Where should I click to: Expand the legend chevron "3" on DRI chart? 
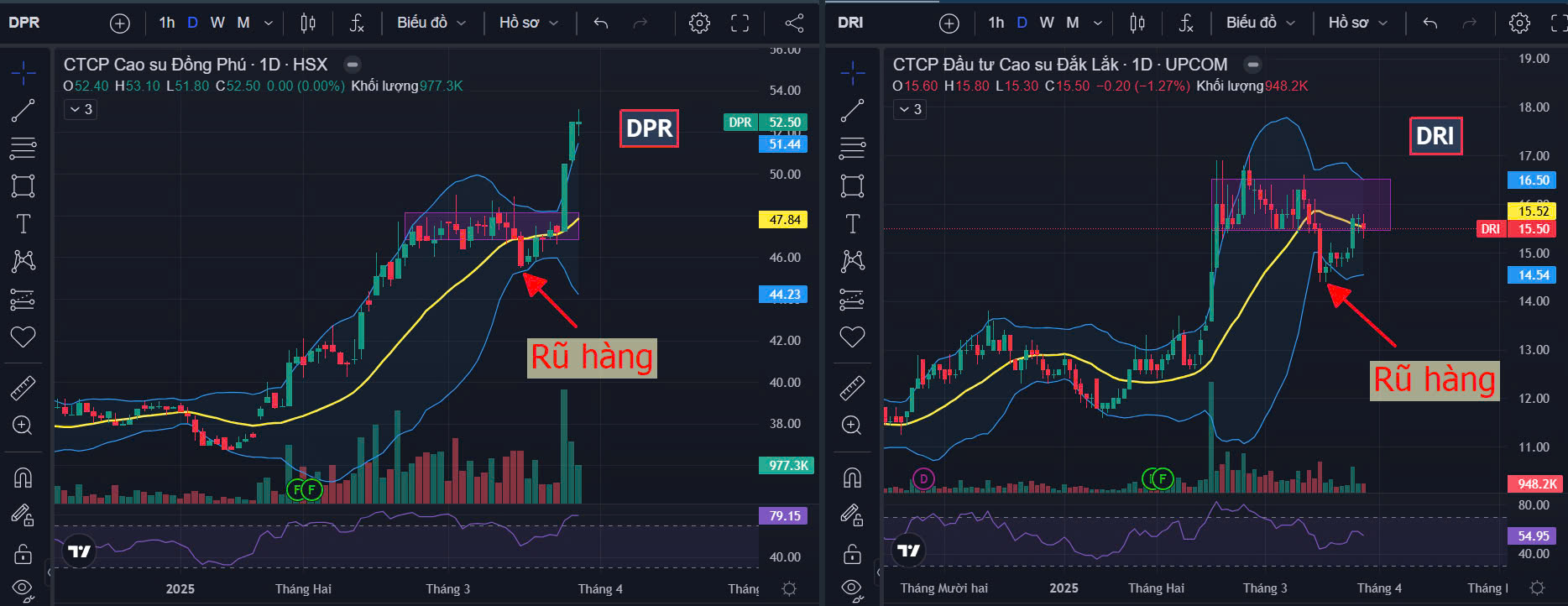pos(911,110)
